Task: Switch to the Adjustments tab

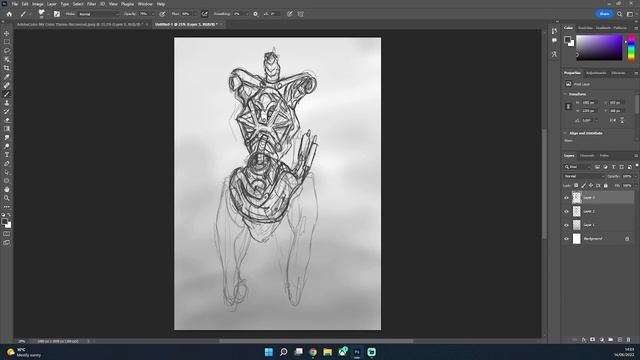Action: click(x=596, y=73)
